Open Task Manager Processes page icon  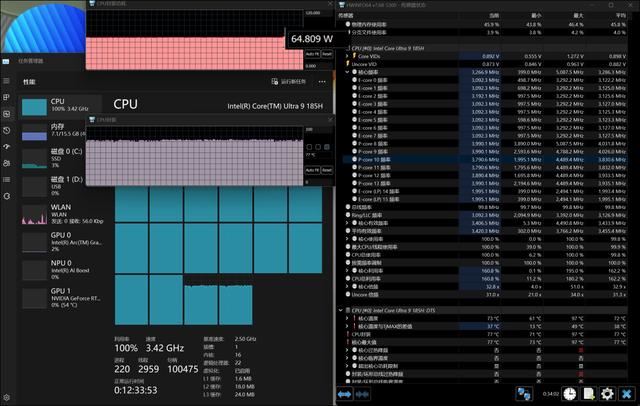(x=7, y=97)
